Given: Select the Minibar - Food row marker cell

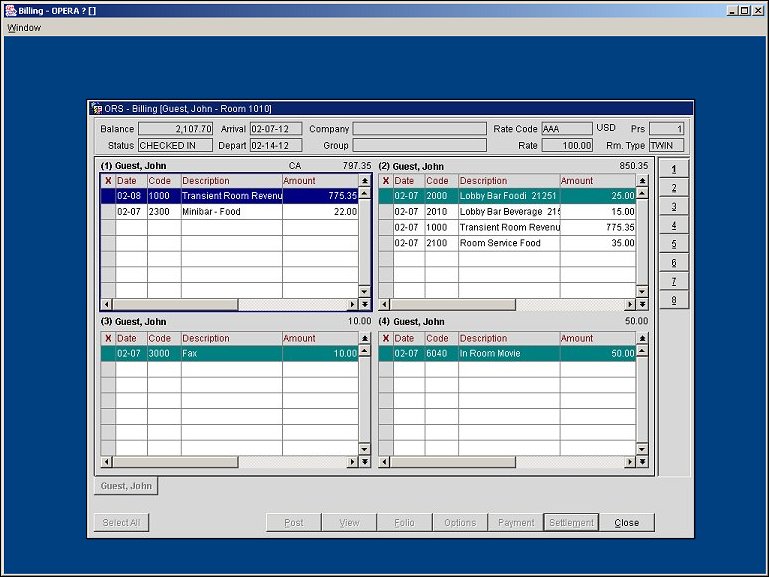Looking at the screenshot, I should pyautogui.click(x=108, y=212).
